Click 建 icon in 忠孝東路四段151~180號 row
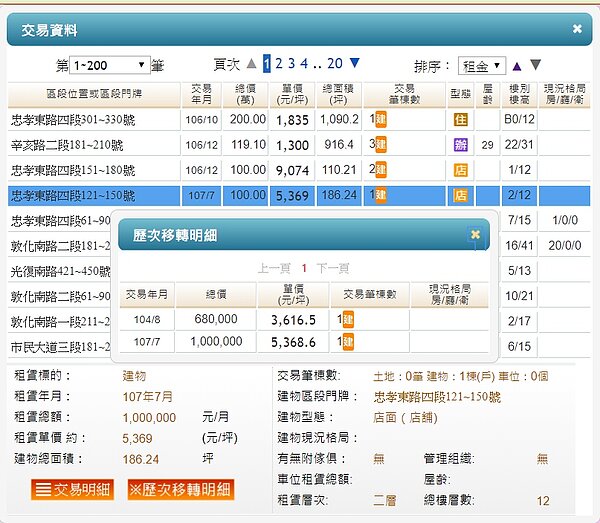 pyautogui.click(x=381, y=170)
